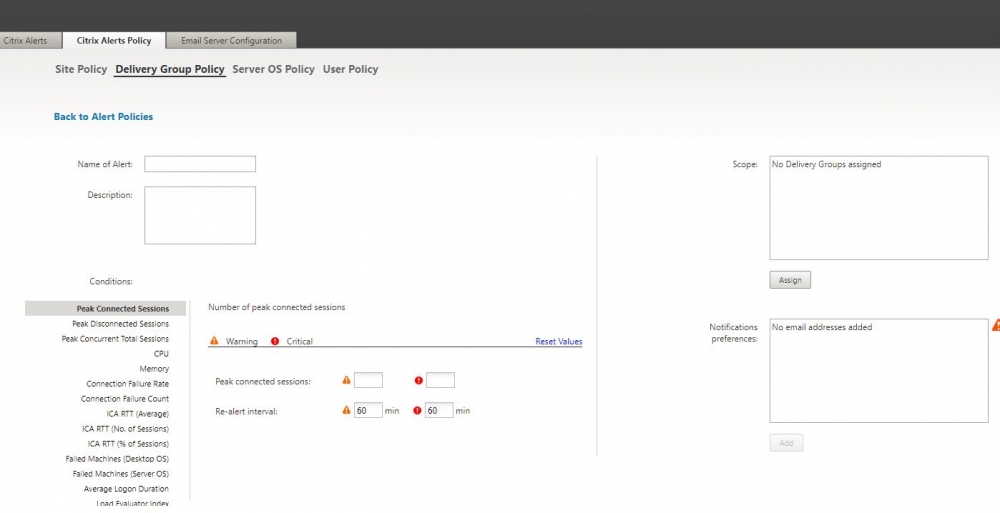Go back to Alert Policies
This screenshot has width=1000, height=513.
pyautogui.click(x=103, y=117)
